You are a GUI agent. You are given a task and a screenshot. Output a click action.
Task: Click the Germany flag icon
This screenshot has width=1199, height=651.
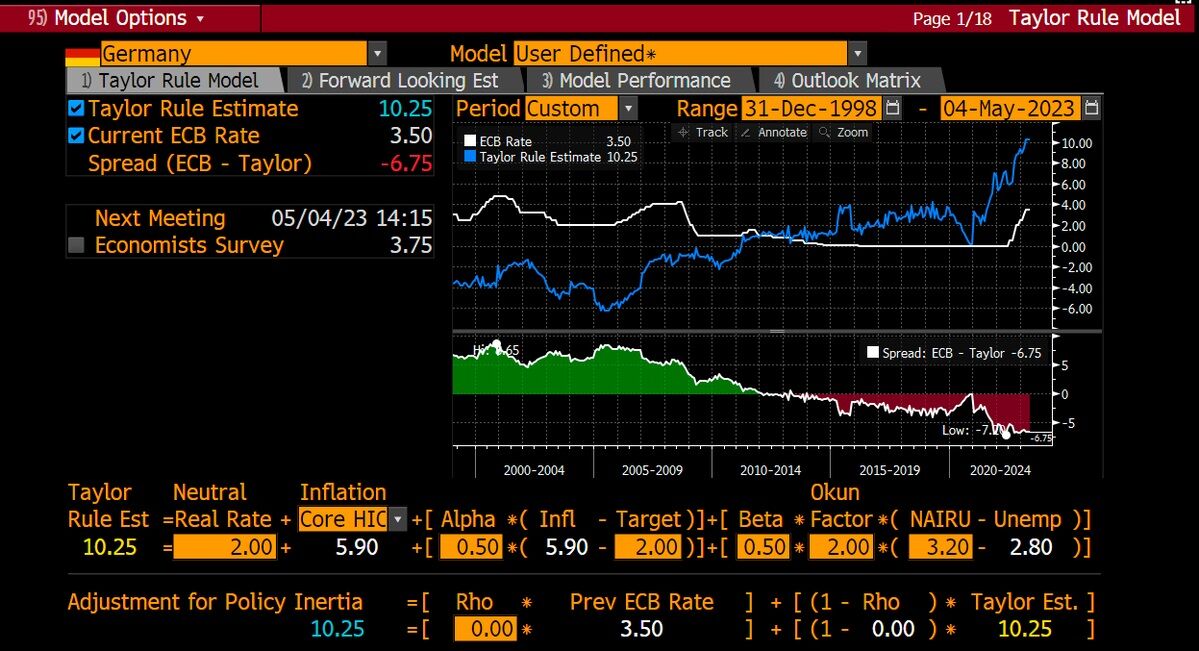[83, 55]
